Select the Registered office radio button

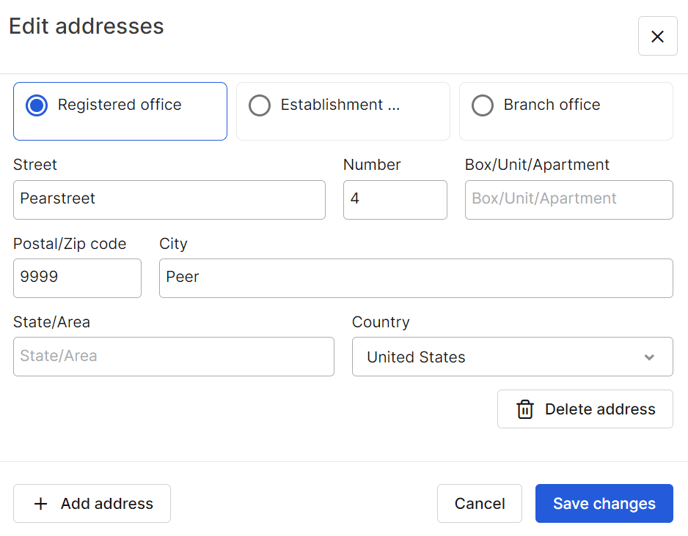click(36, 105)
